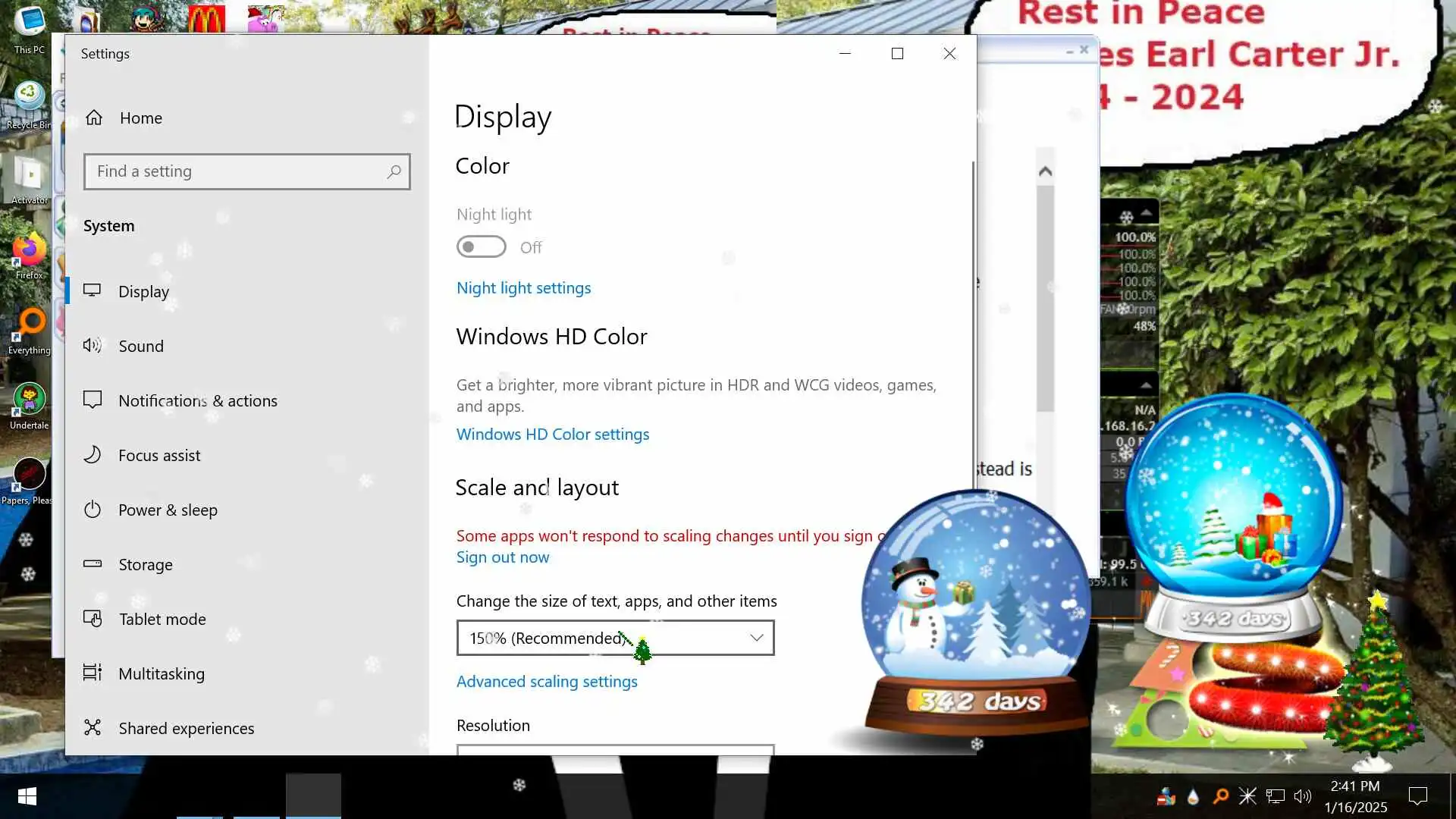Click the Storage drive icon
The image size is (1456, 819).
pos(93,564)
